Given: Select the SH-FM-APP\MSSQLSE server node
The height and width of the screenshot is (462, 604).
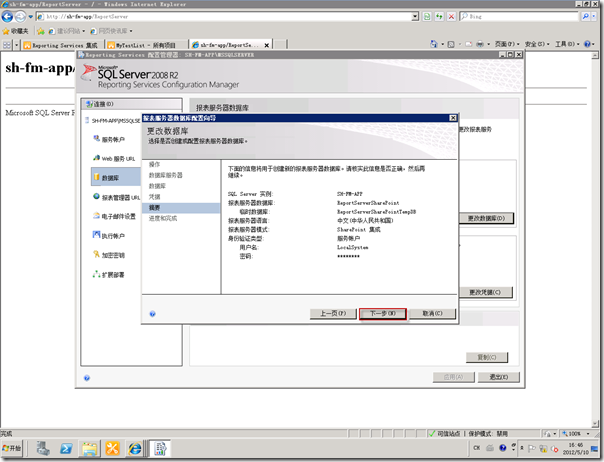Looking at the screenshot, I should click(x=112, y=121).
